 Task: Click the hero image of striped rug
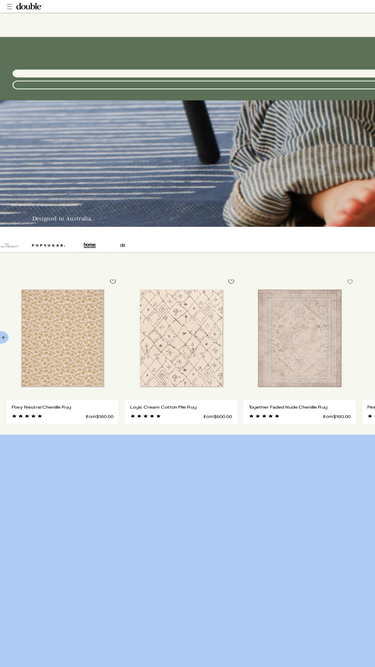pyautogui.click(x=188, y=163)
